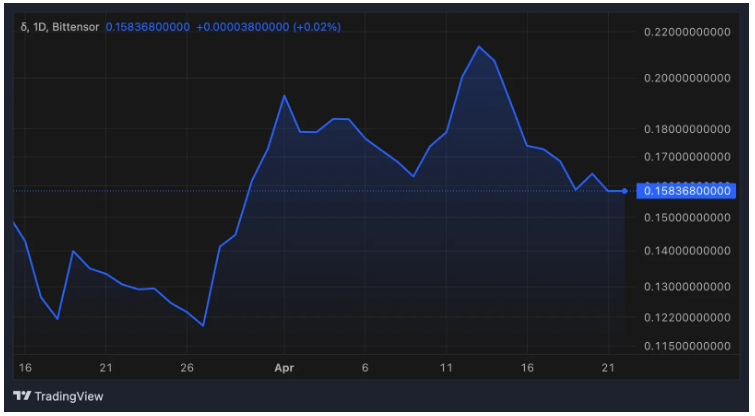Click the 0.22000000000 price axis label

(x=688, y=33)
